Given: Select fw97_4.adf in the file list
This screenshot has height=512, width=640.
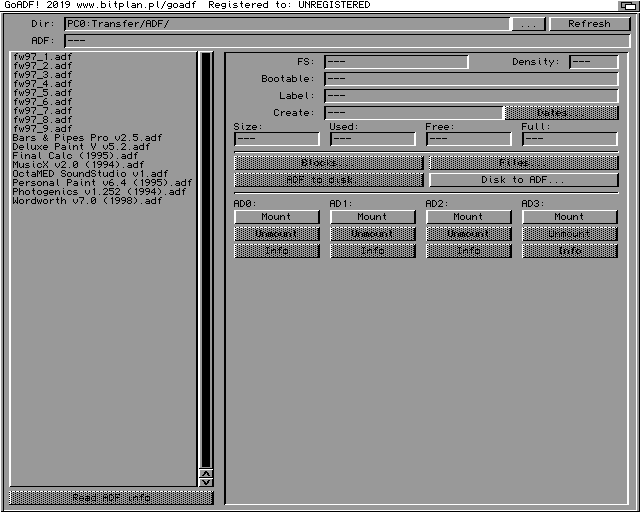Looking at the screenshot, I should pos(103,84).
